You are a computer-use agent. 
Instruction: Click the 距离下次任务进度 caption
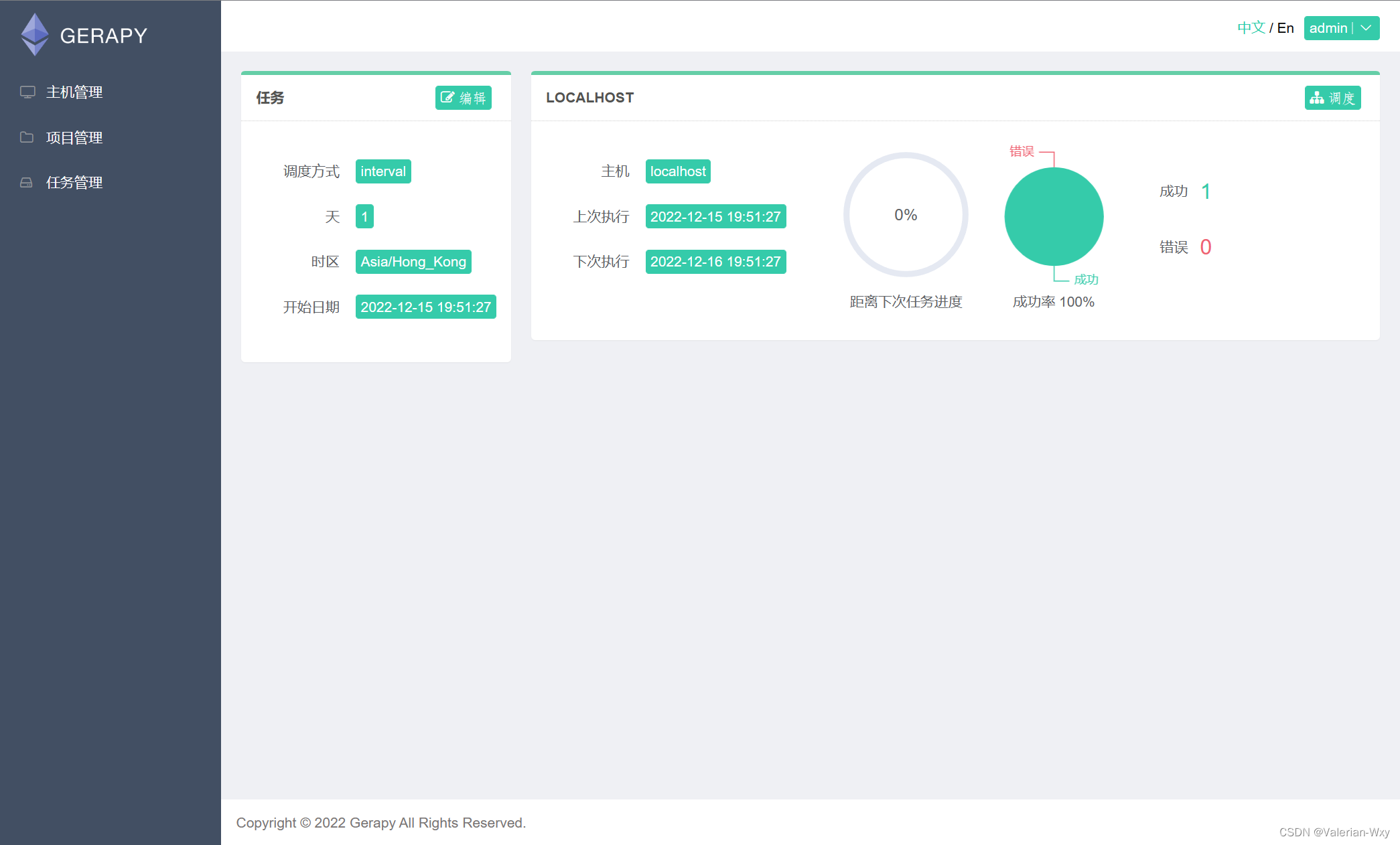click(906, 302)
